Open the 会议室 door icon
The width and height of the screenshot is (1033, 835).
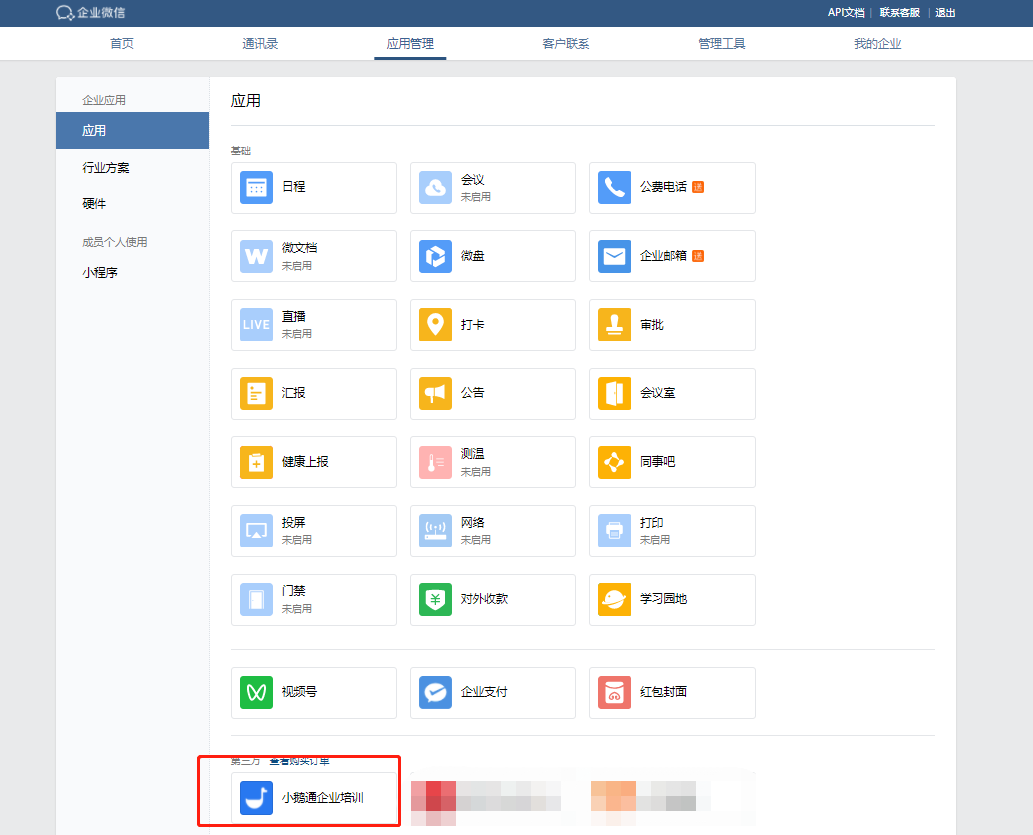[x=615, y=393]
